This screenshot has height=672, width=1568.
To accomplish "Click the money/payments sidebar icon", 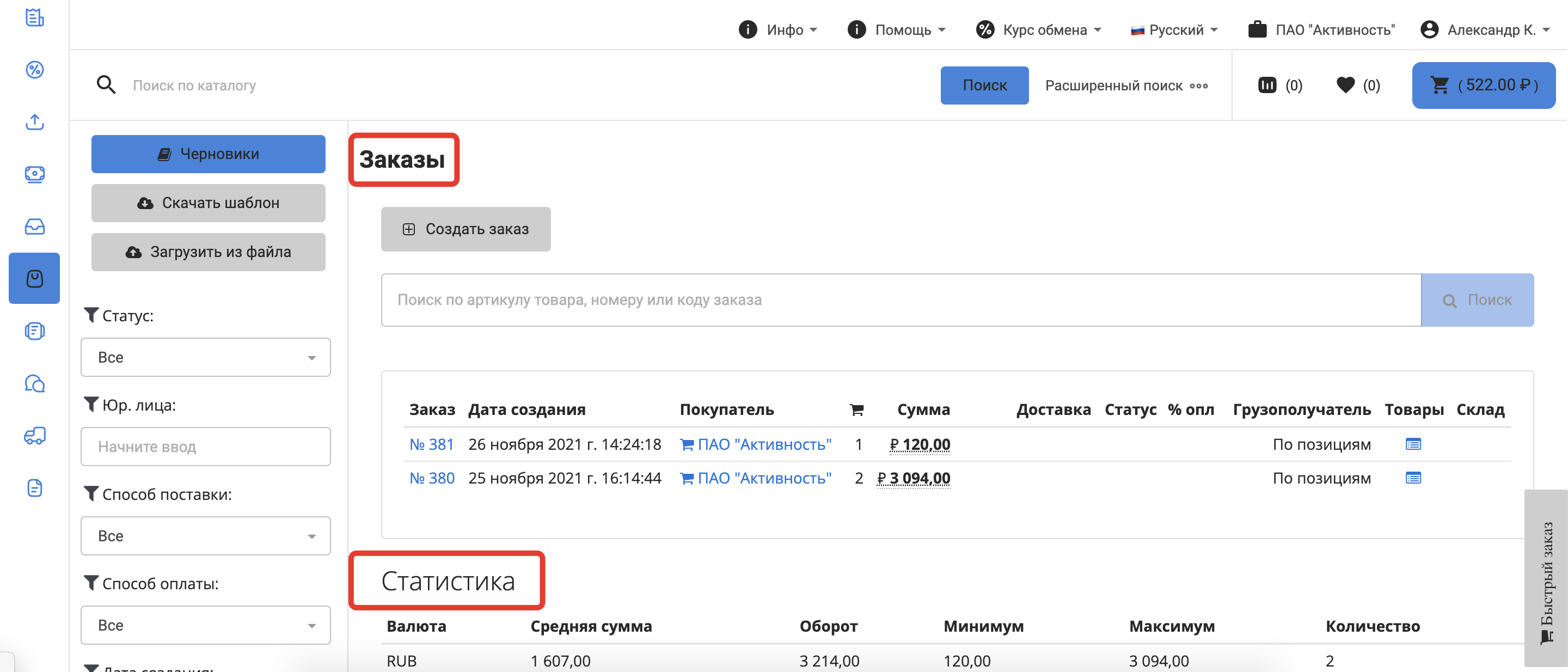I will point(34,175).
